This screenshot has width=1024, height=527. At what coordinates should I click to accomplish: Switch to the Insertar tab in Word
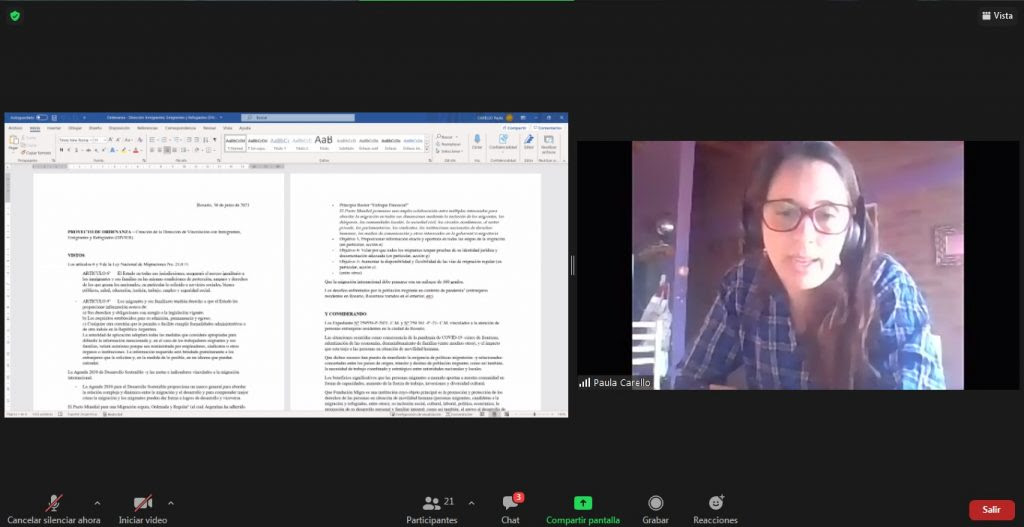pos(54,128)
